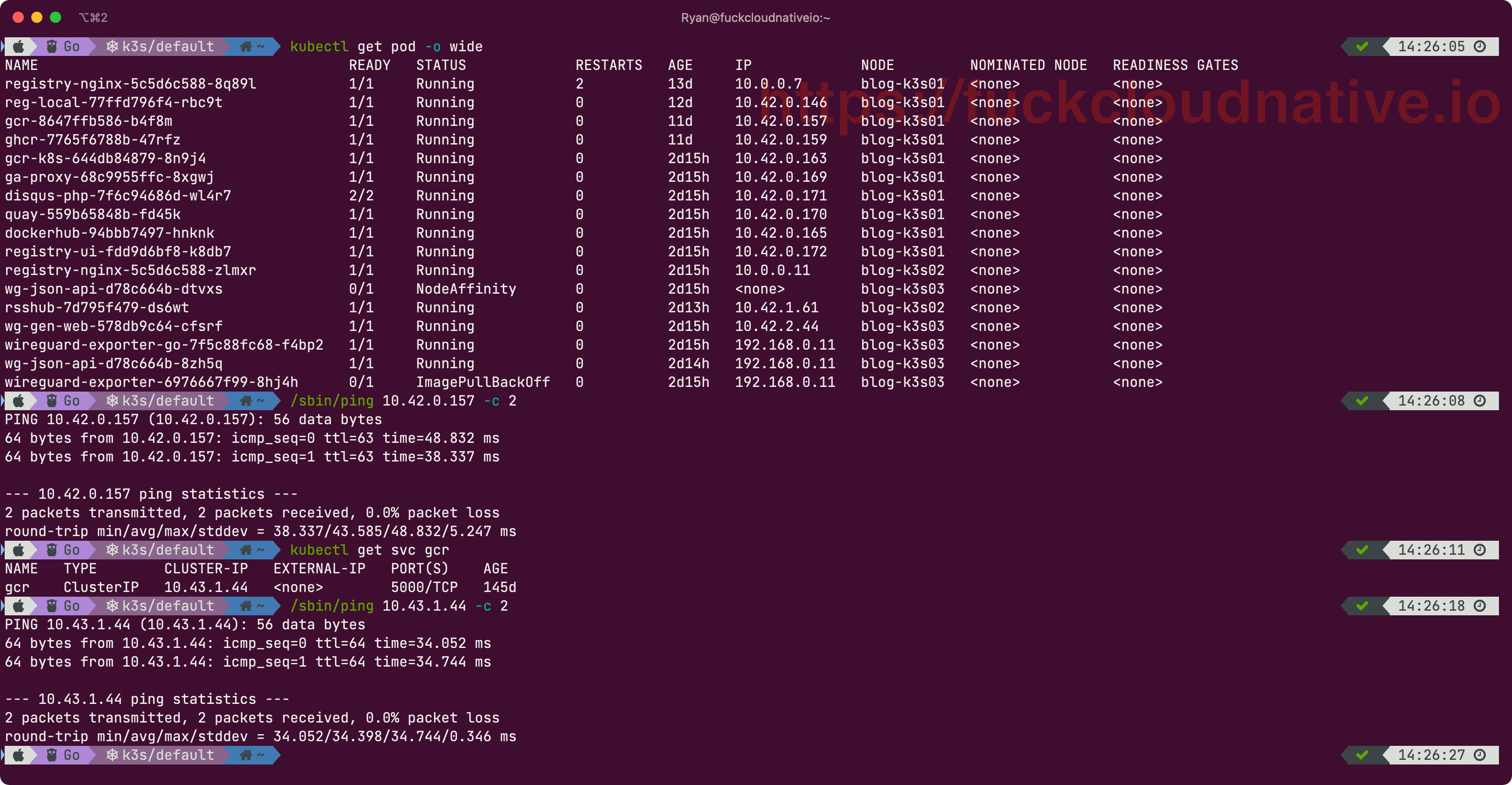Click the Apple logo before kubectl get svc command
The image size is (1512, 785).
coord(19,550)
